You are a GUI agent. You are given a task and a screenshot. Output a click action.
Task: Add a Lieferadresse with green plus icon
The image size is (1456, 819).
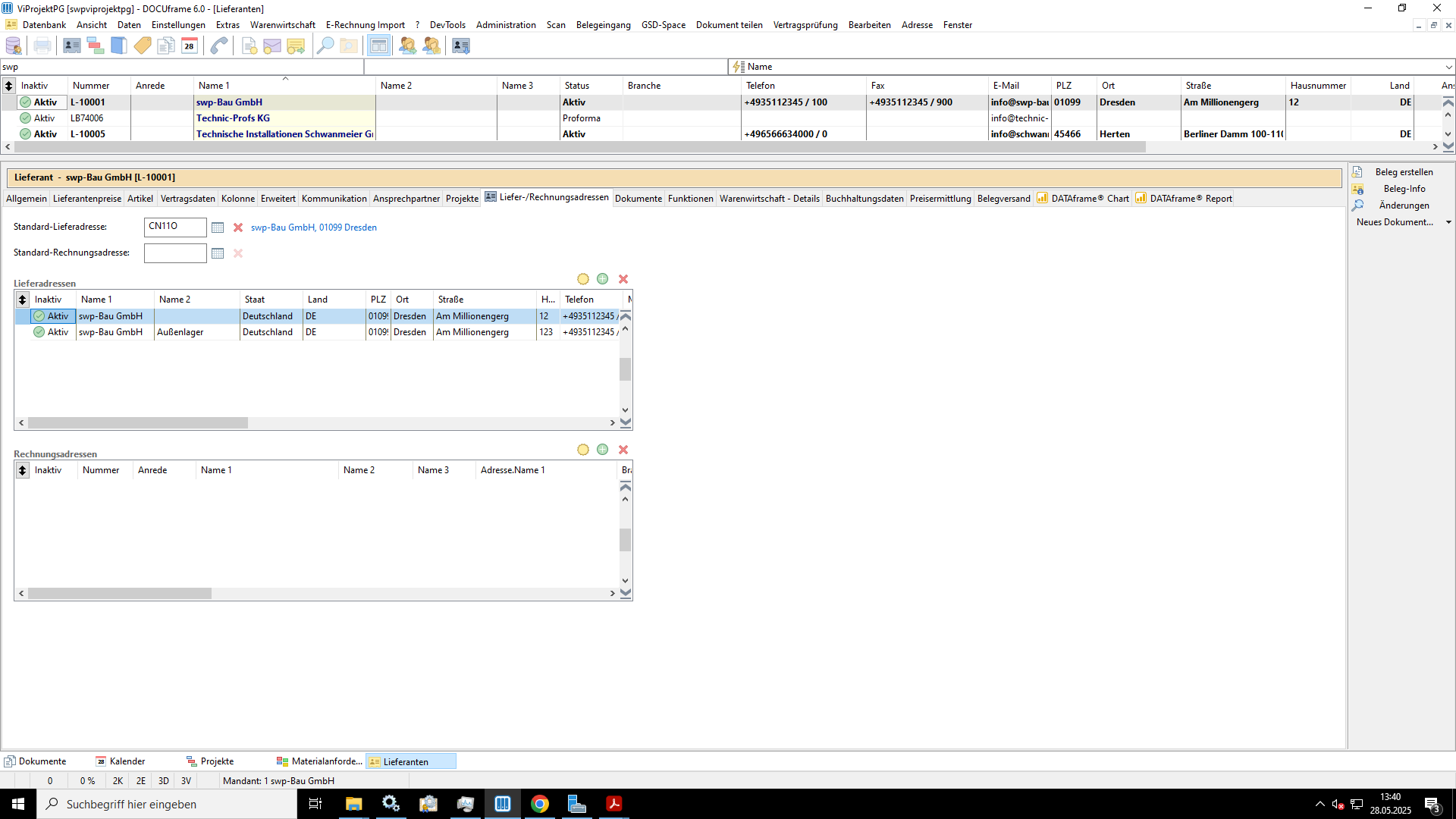pyautogui.click(x=603, y=279)
